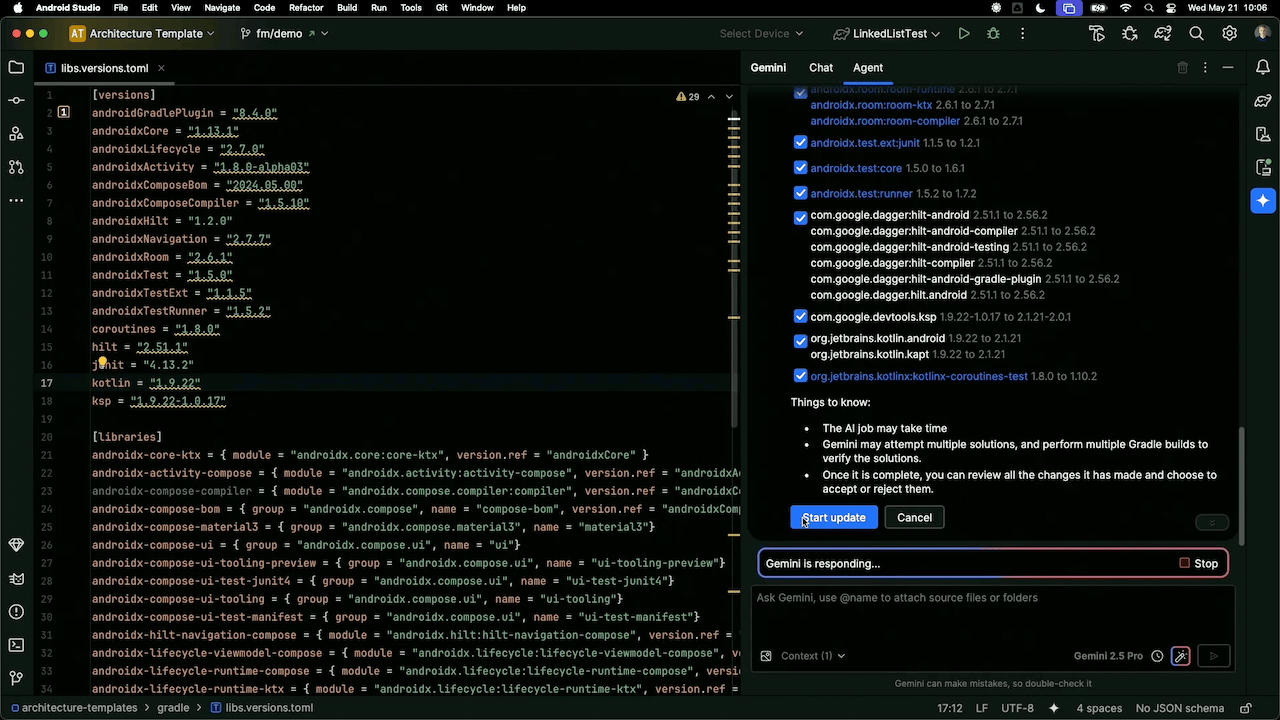Open the user account avatar

coord(1263,33)
